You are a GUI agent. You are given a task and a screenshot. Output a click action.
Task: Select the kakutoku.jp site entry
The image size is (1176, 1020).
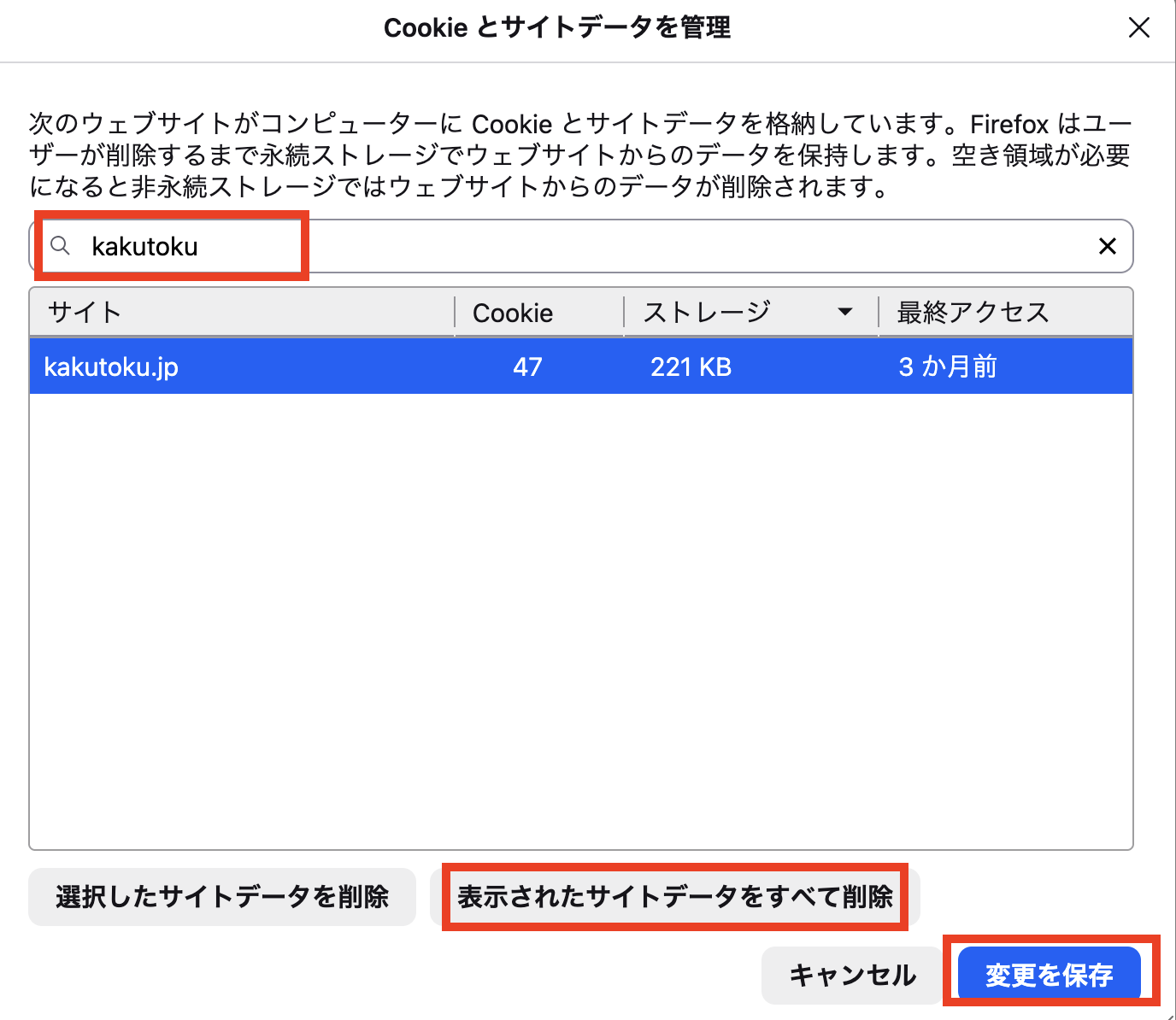click(110, 366)
